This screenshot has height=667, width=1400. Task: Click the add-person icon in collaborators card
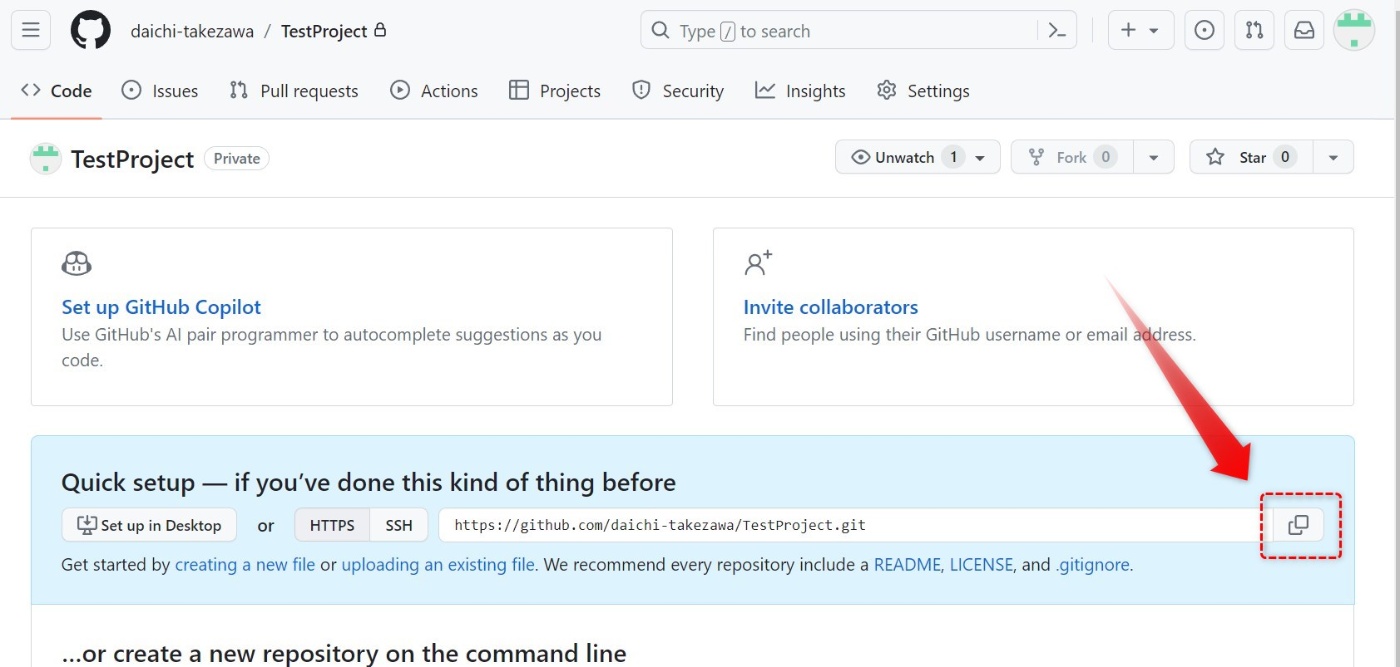(x=759, y=263)
